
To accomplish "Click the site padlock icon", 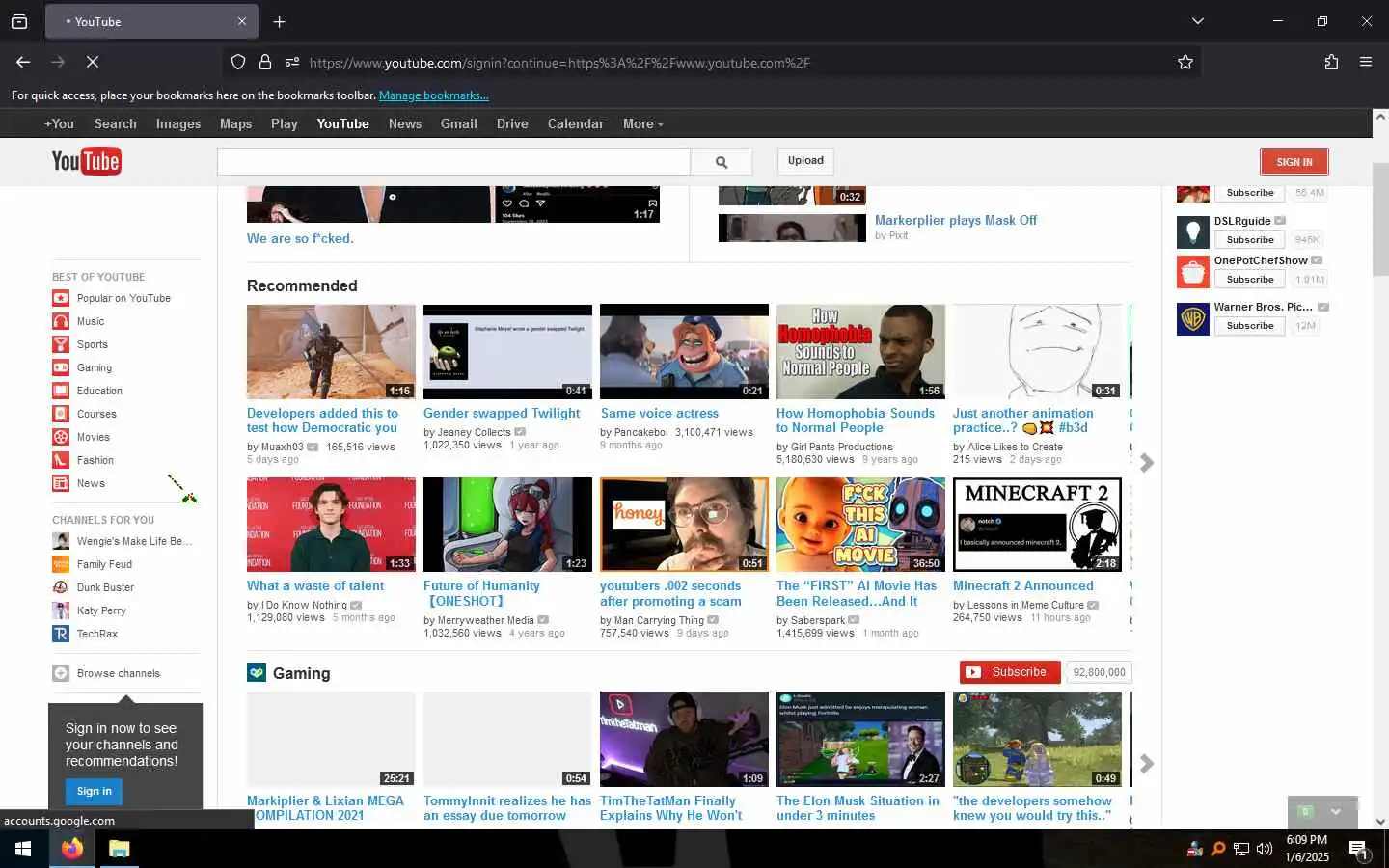I will tap(265, 62).
